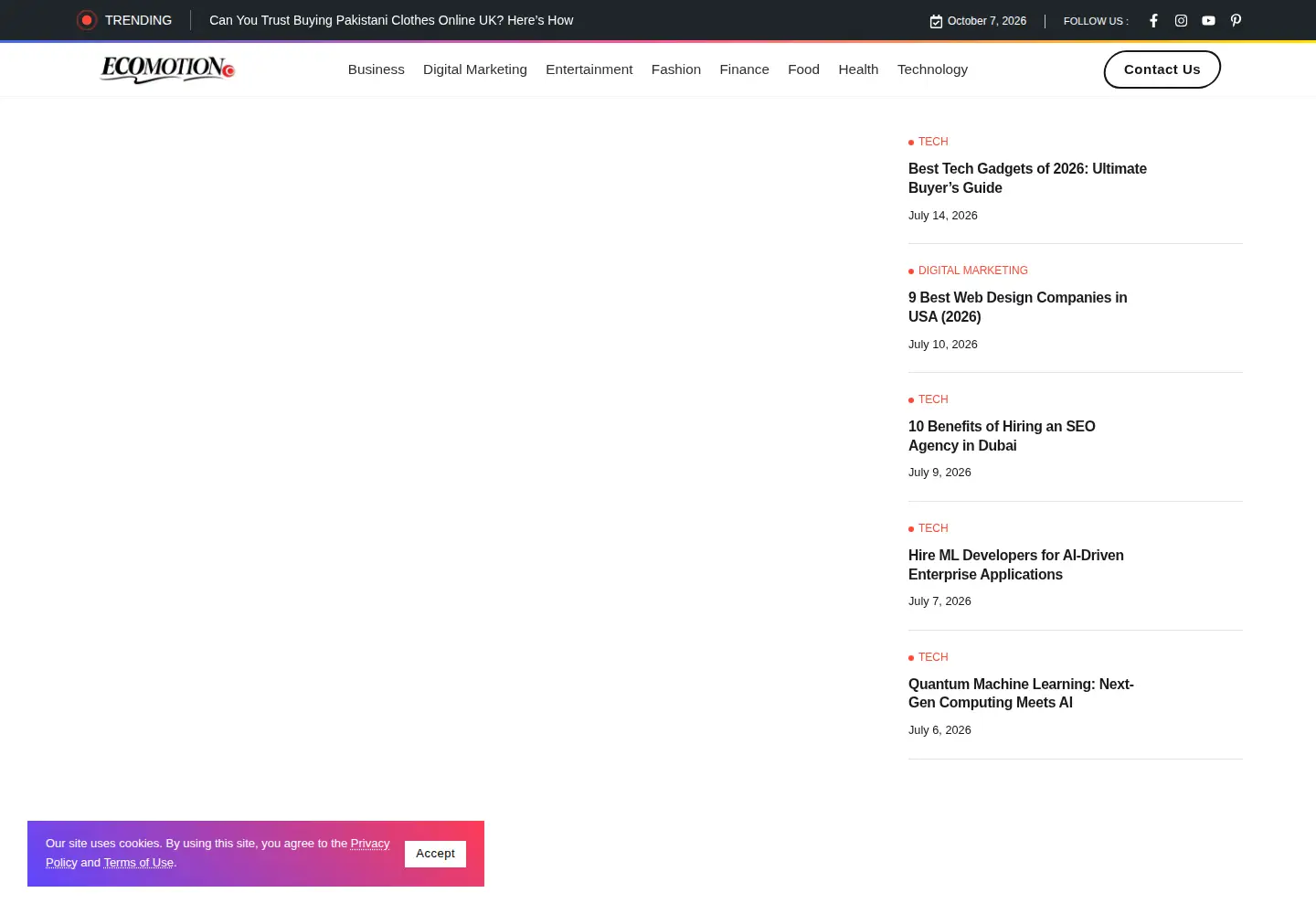Viewport: 1316px width, 914px height.
Task: Click TECH tag above Hire ML Developers article
Action: tap(933, 528)
